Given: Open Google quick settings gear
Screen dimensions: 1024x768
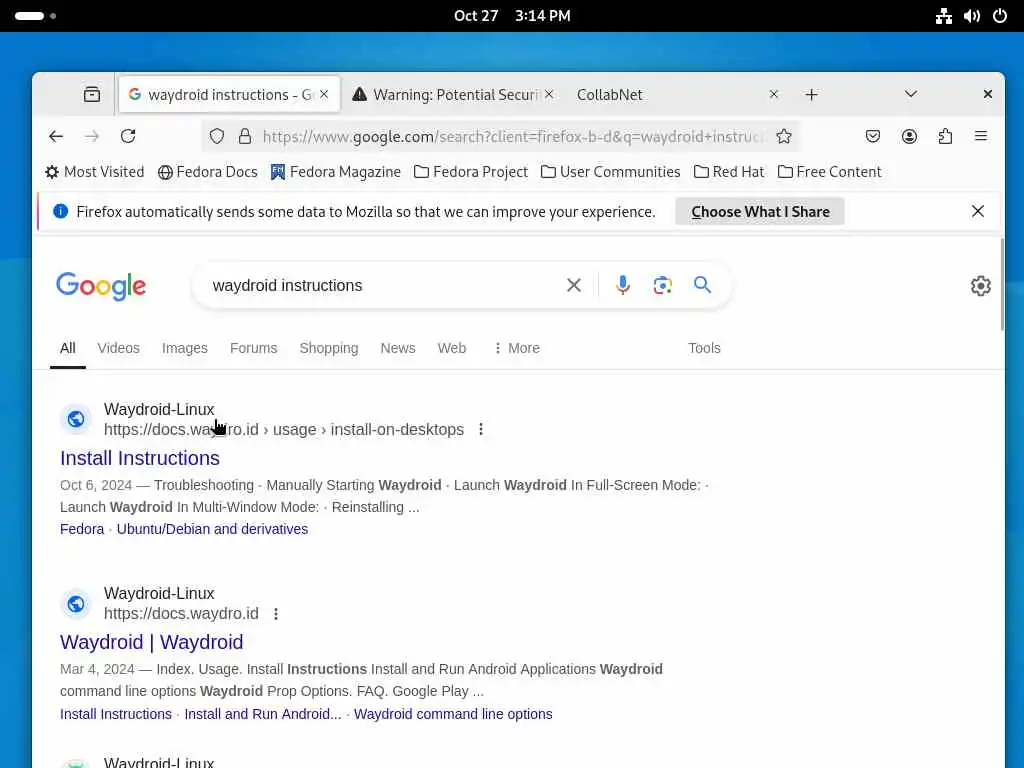Looking at the screenshot, I should 980,286.
